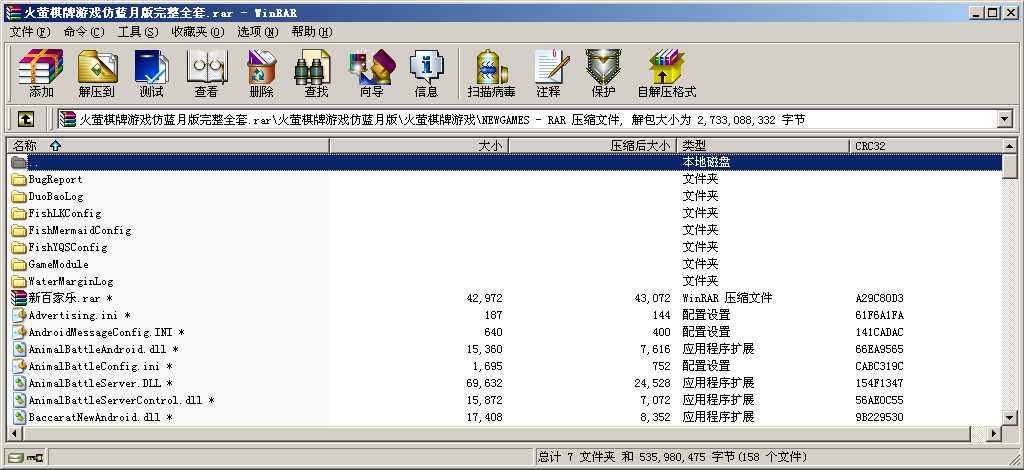
Task: Open the 选项(N) menu
Action: click(x=257, y=32)
